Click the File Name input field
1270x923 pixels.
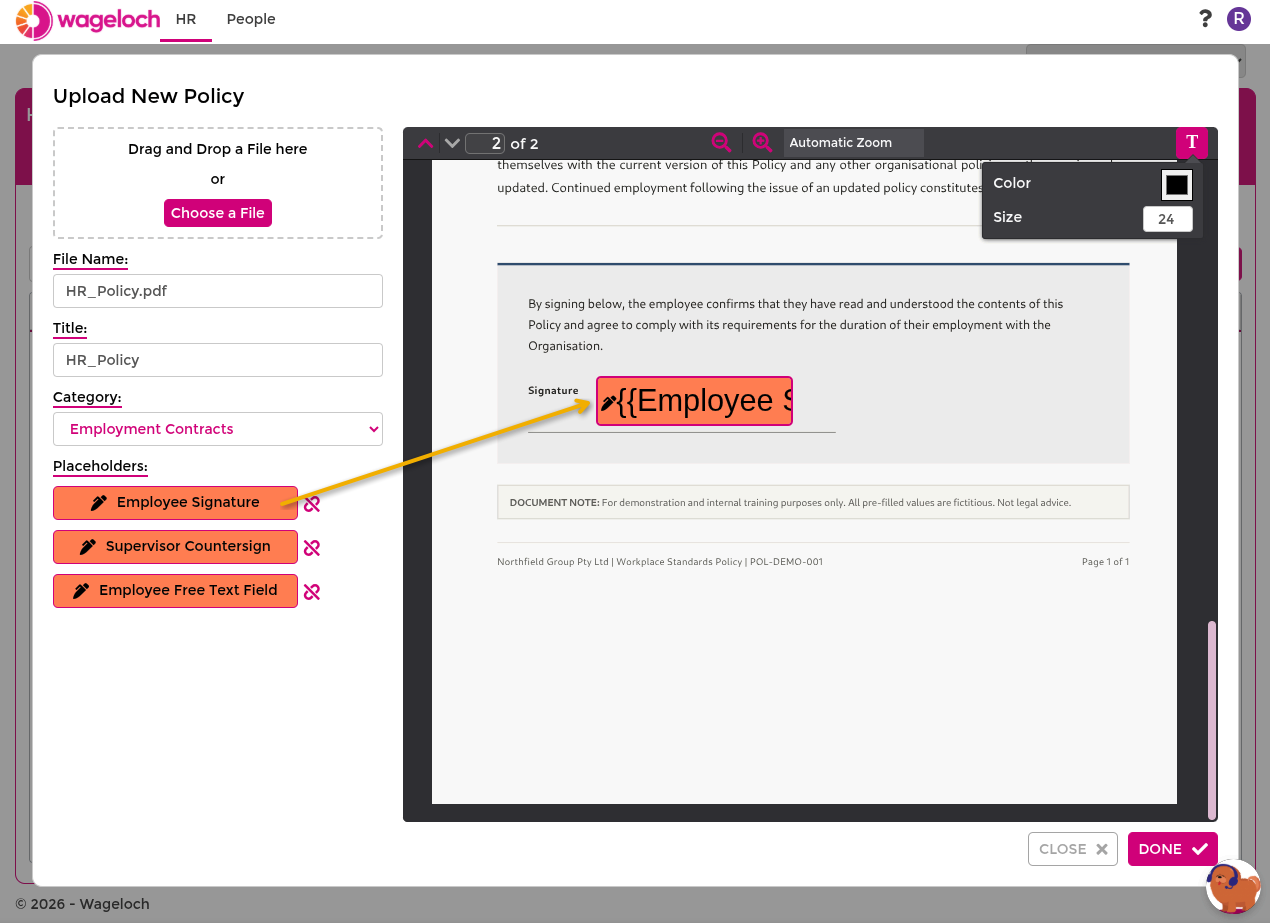(x=218, y=291)
